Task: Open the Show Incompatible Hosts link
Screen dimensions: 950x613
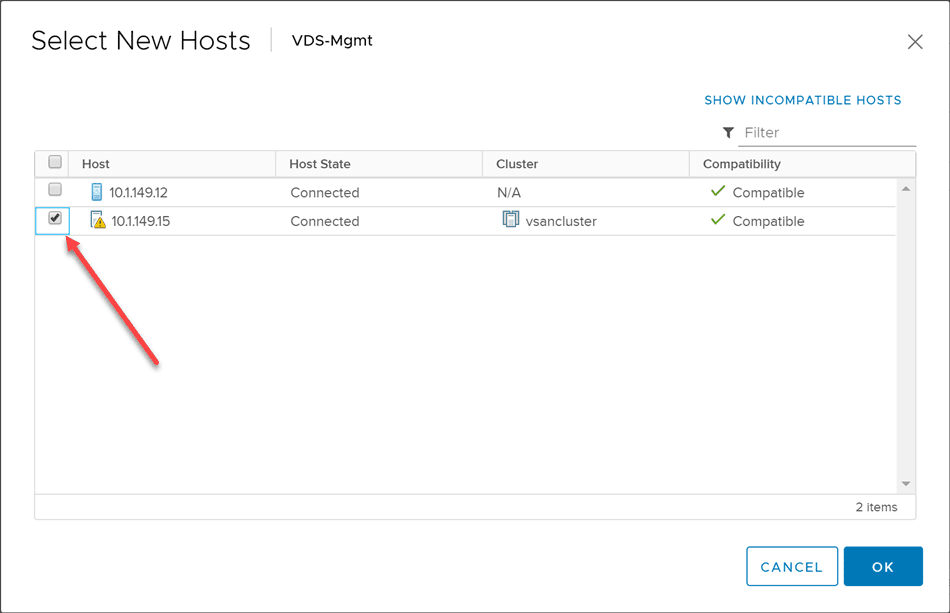Action: click(802, 100)
